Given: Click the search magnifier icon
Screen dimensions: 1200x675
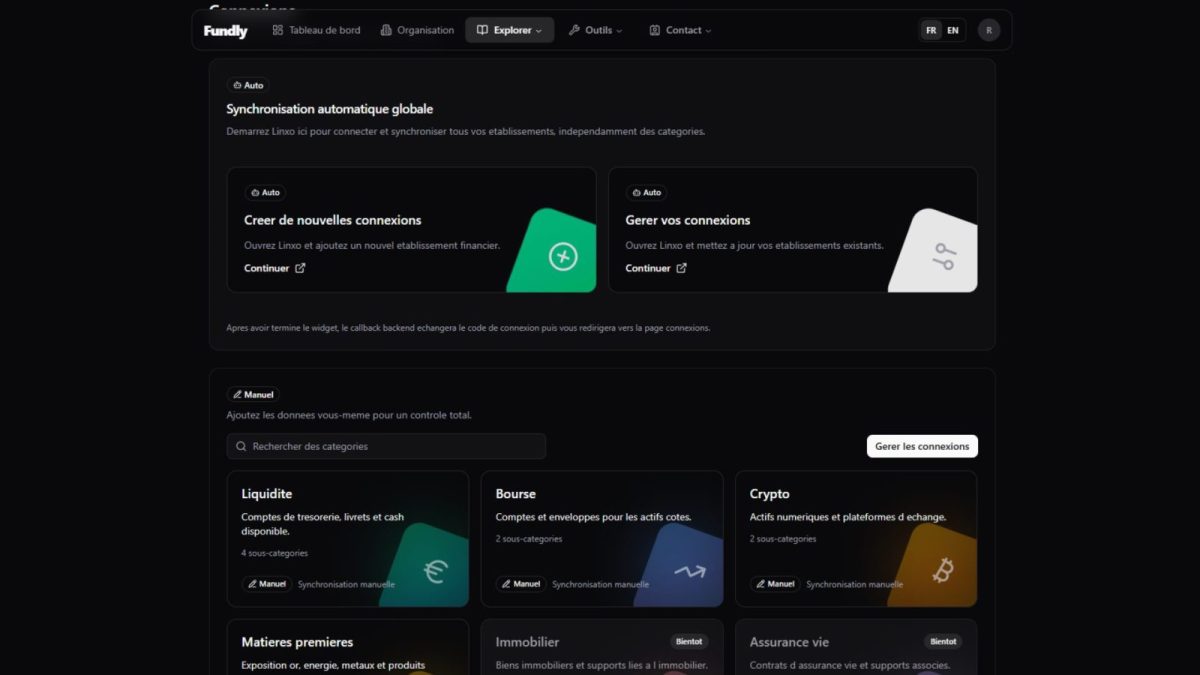Looking at the screenshot, I should pyautogui.click(x=241, y=446).
